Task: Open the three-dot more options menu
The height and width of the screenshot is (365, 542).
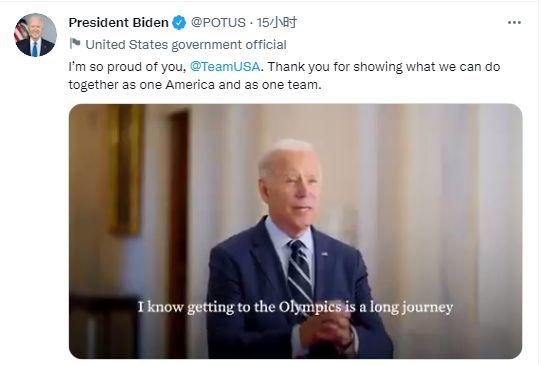Action: [x=514, y=22]
